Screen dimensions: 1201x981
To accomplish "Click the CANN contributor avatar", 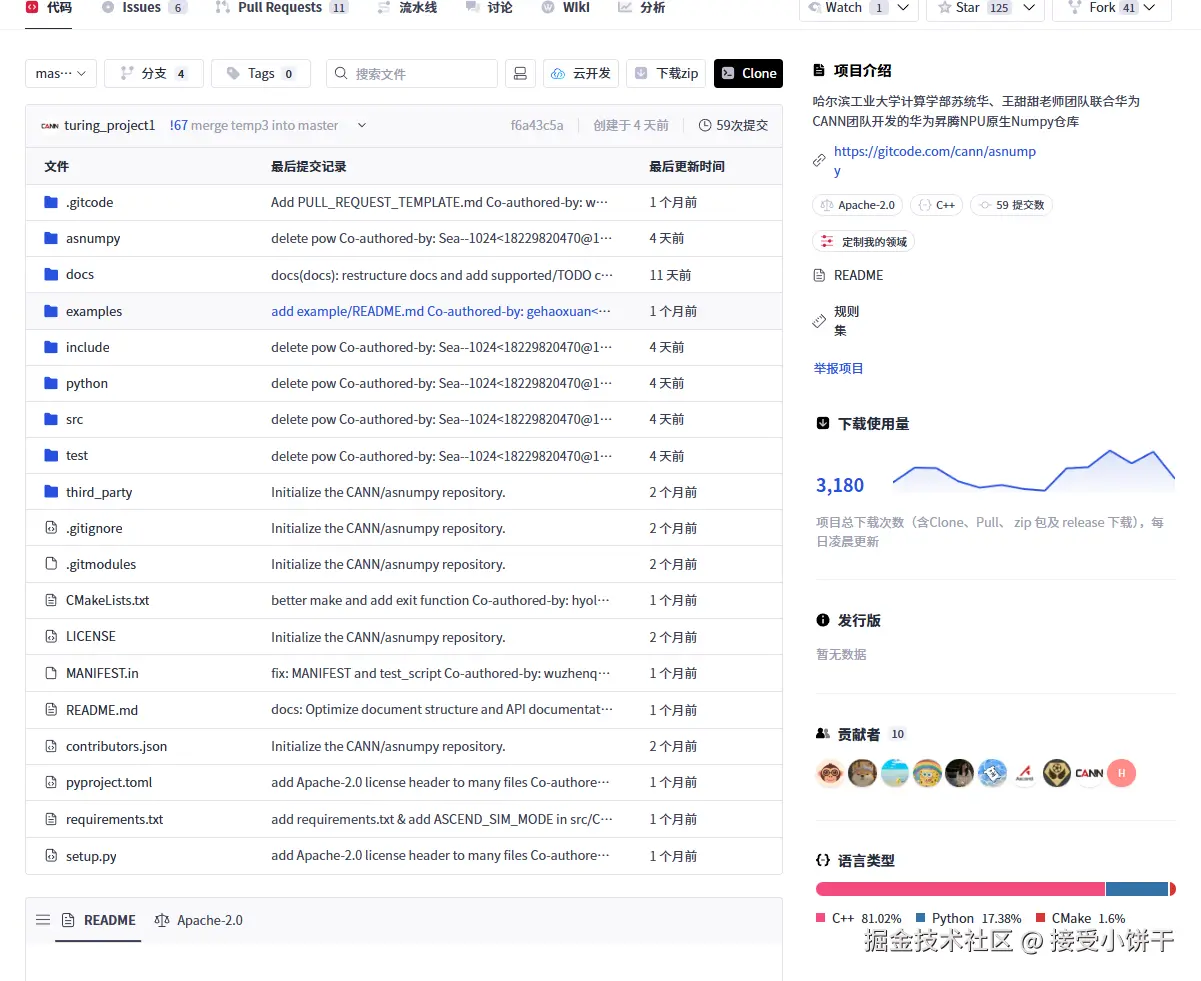I will tap(1089, 773).
